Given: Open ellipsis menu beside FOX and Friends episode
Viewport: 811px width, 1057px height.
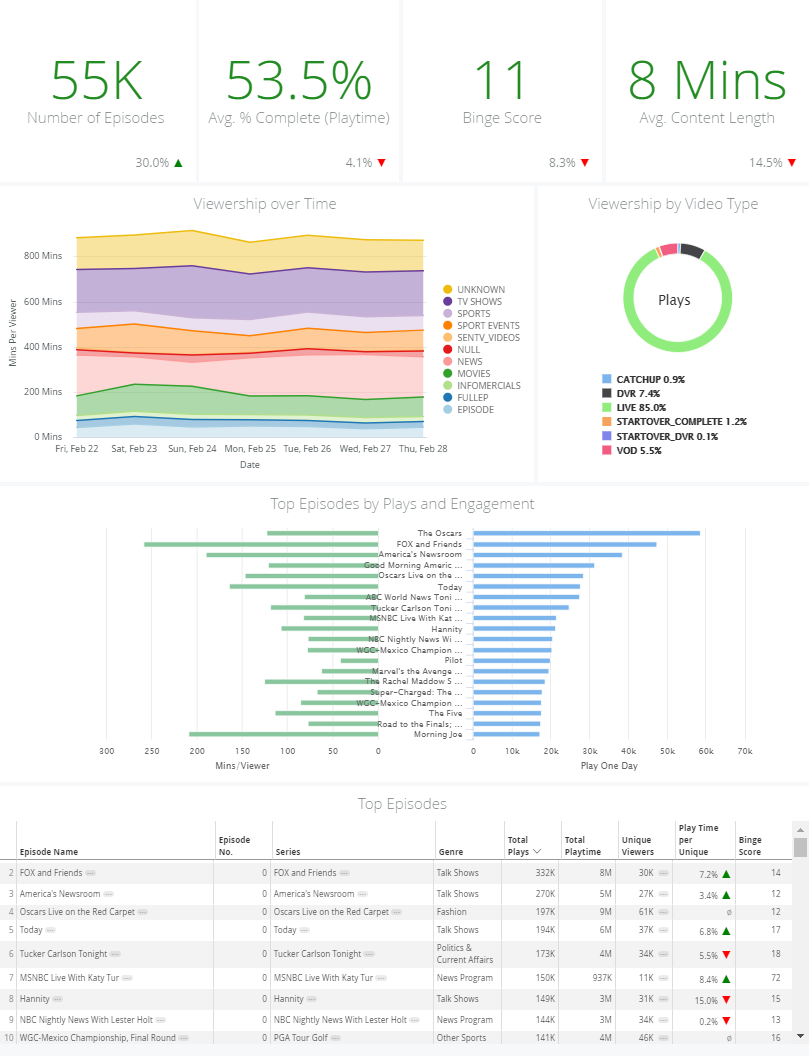Looking at the screenshot, I should (x=90, y=873).
